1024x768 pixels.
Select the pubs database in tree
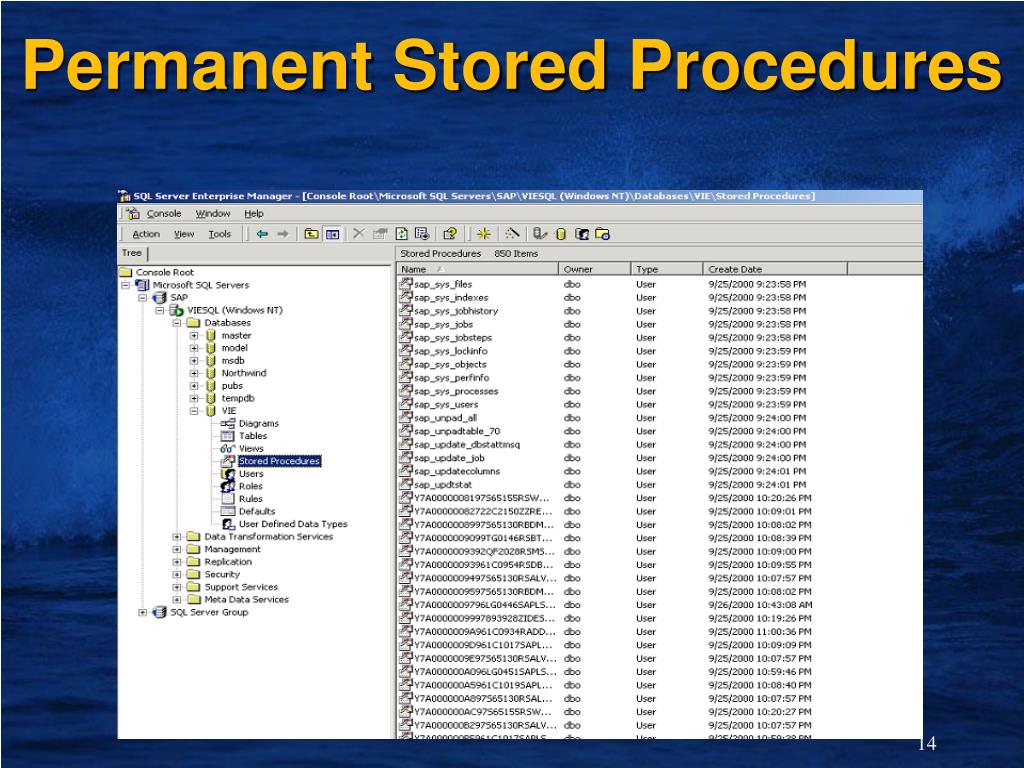(x=232, y=386)
